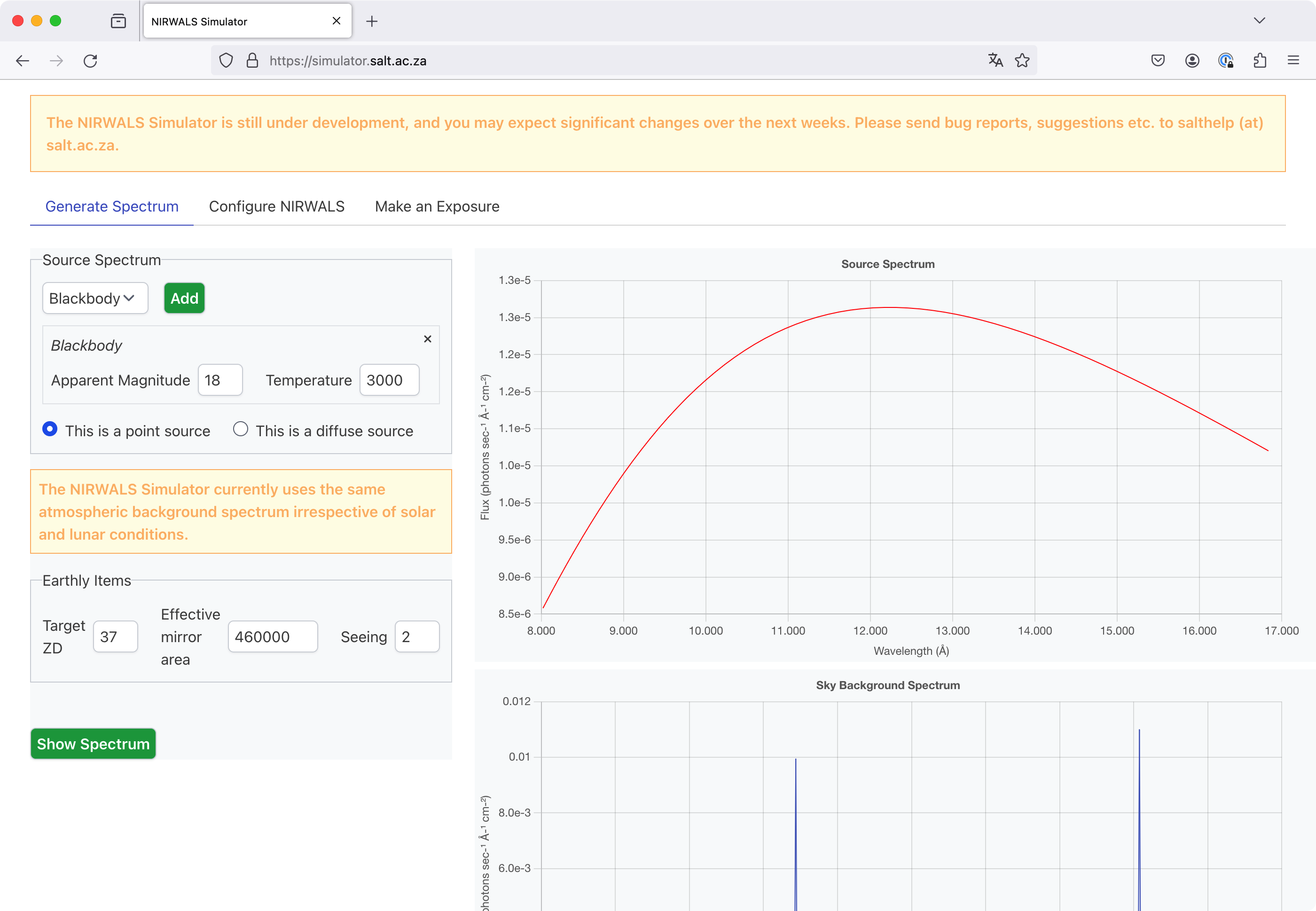Image resolution: width=1316 pixels, height=911 pixels.
Task: Click the Seeing input field
Action: (417, 636)
